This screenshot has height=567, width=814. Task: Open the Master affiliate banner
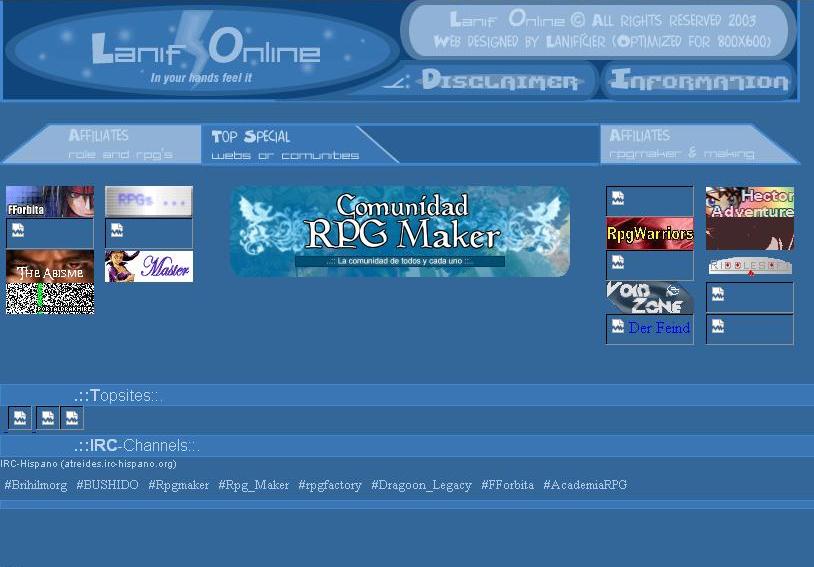pos(149,266)
